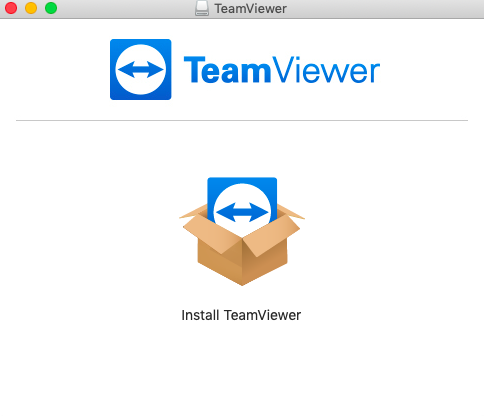Click the disk volume icon in the title bar
The height and width of the screenshot is (416, 484).
tap(202, 8)
